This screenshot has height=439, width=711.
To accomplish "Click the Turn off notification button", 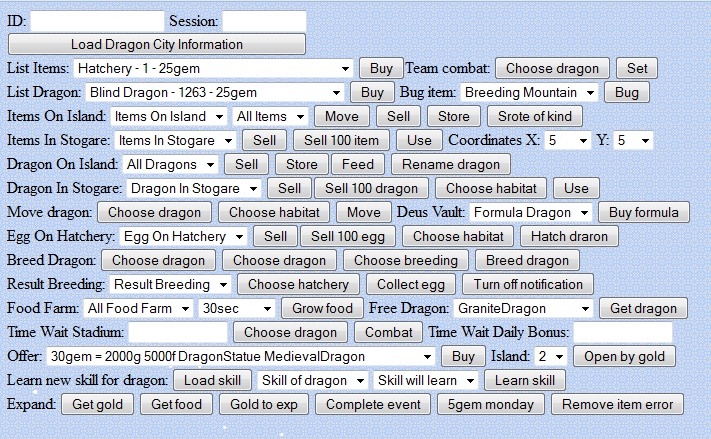I will (x=528, y=285).
